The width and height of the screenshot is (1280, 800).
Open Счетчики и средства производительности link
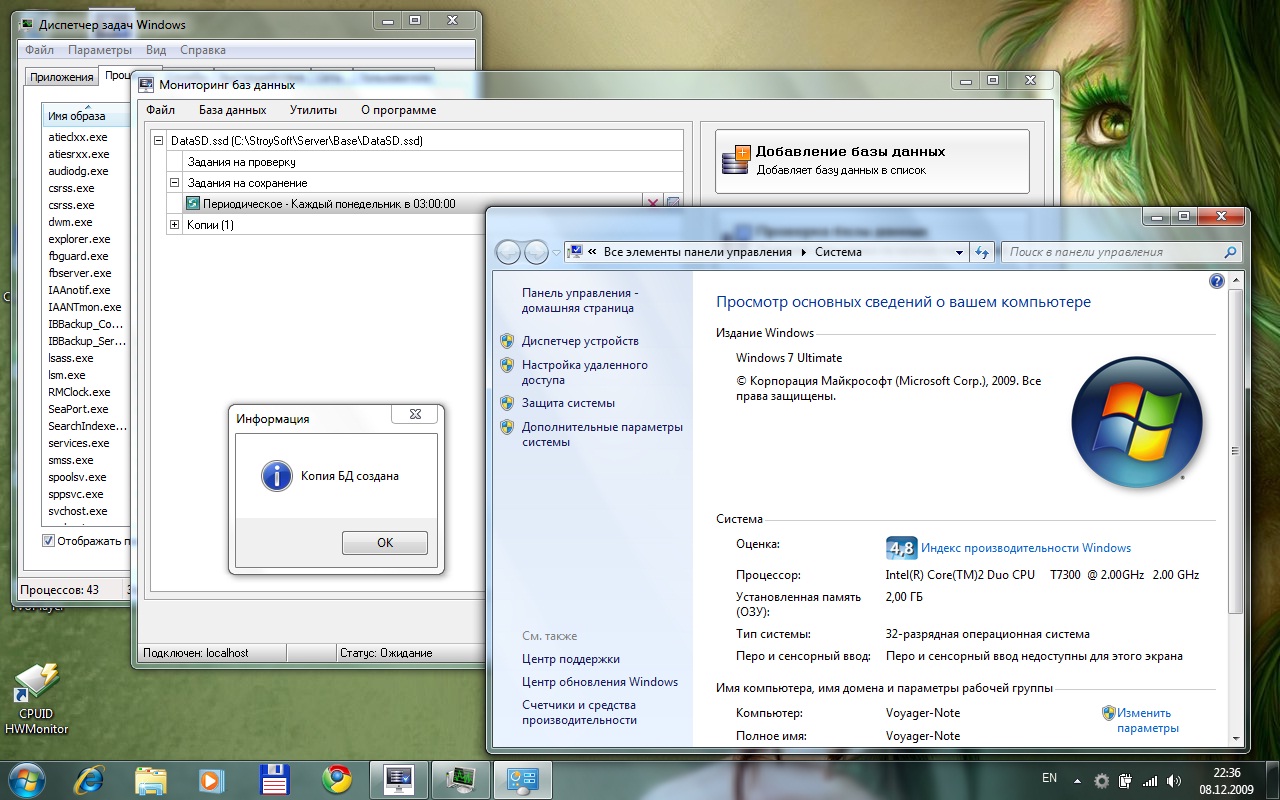point(579,712)
